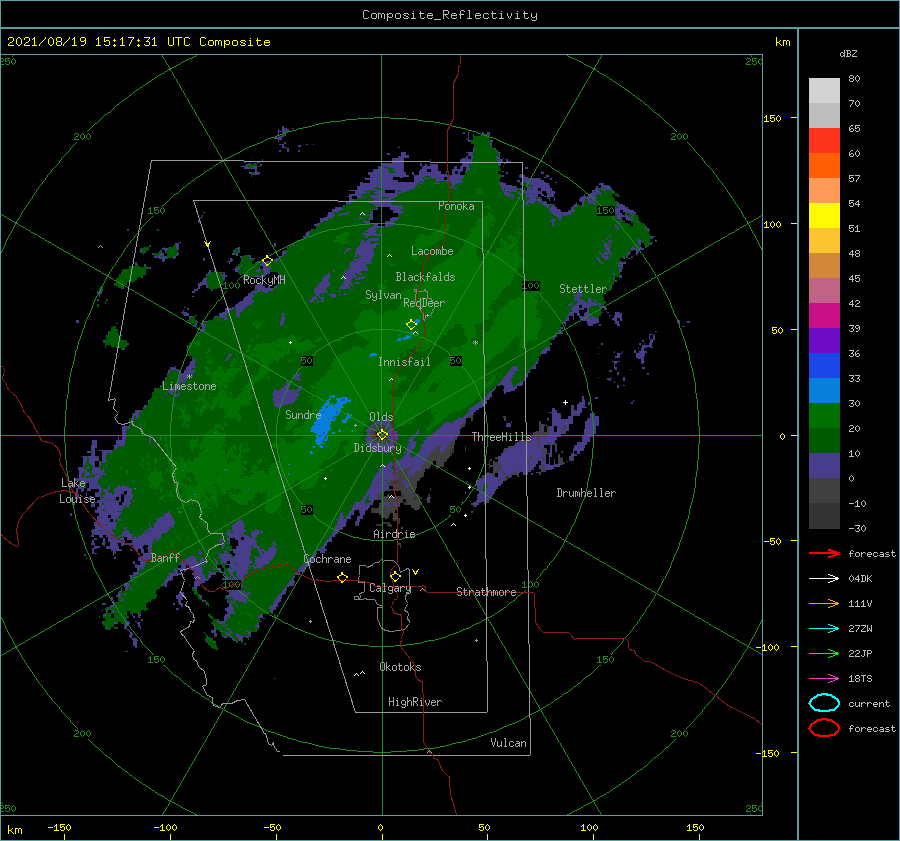Click the Okotoks label

coord(400,667)
